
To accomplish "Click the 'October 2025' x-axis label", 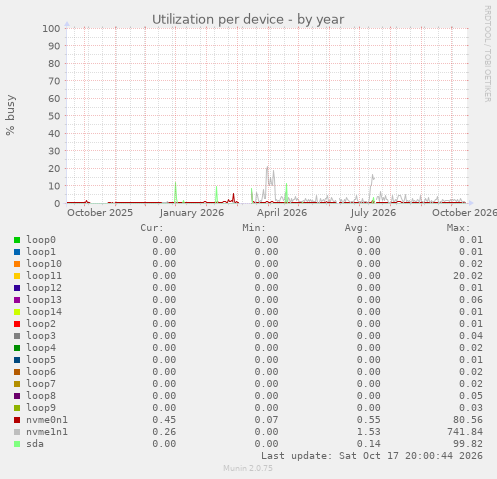I will point(100,213).
